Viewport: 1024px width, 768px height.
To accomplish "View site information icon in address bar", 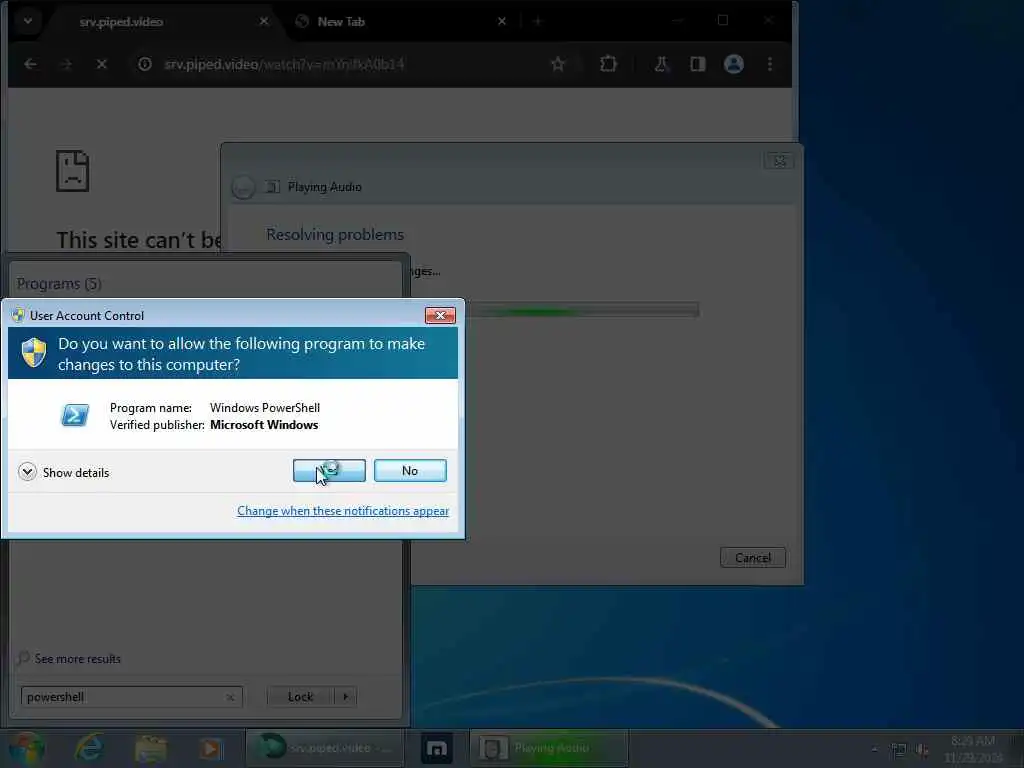I will [145, 64].
